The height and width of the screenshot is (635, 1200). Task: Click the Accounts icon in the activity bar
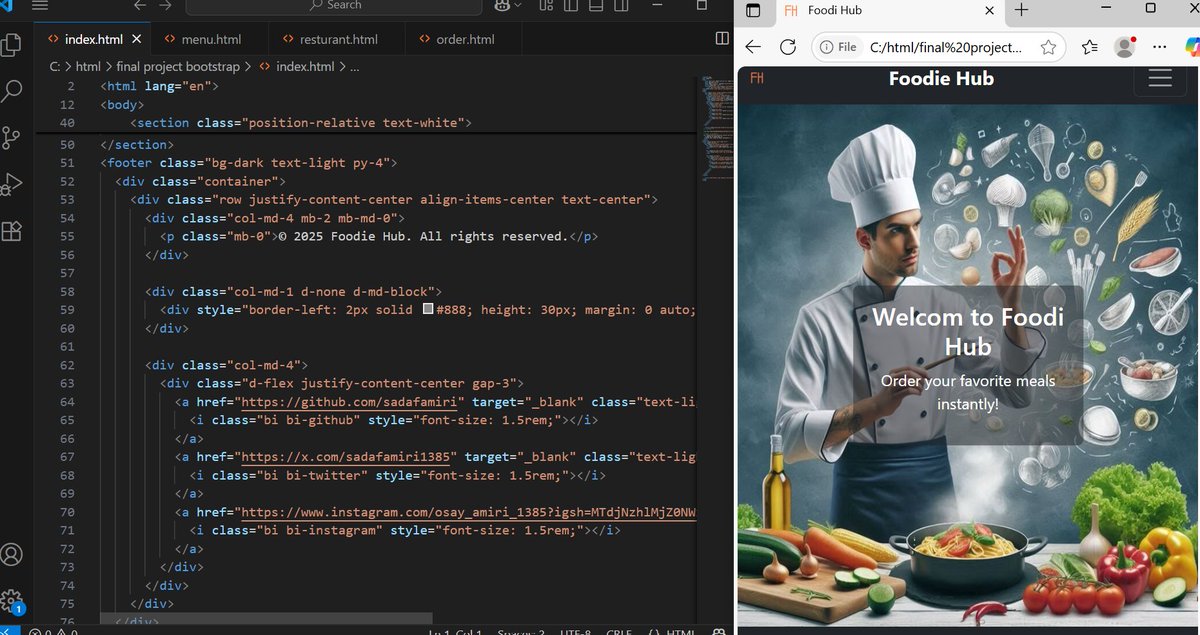13,553
